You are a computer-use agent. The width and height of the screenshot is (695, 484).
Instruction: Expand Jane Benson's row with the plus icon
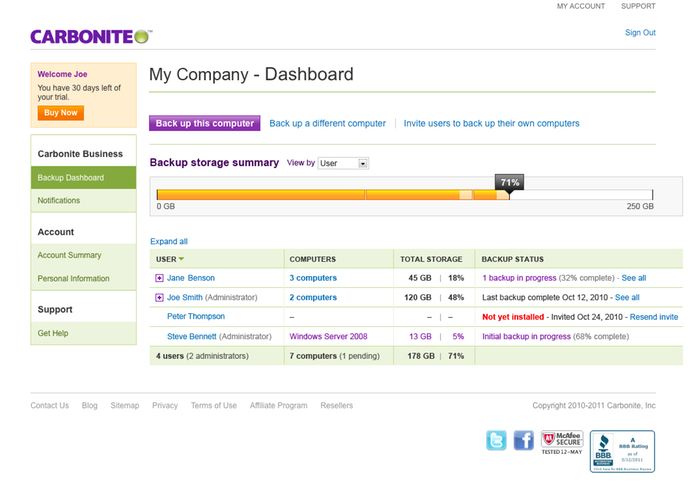tap(159, 278)
